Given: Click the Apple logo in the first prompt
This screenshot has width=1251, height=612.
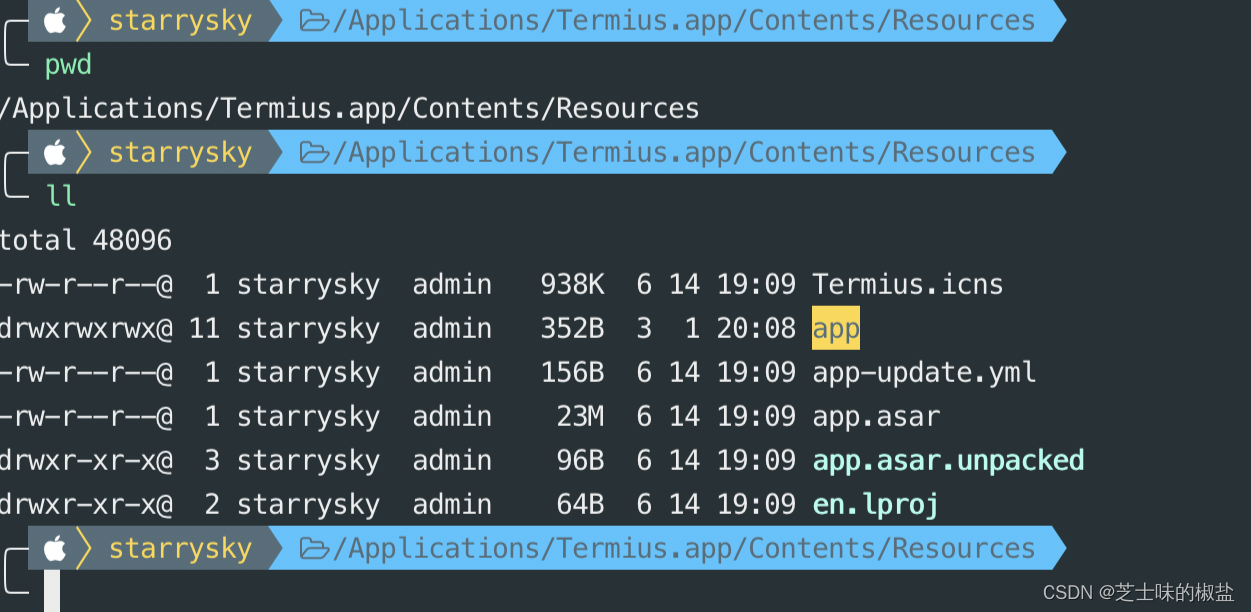Looking at the screenshot, I should tap(55, 20).
